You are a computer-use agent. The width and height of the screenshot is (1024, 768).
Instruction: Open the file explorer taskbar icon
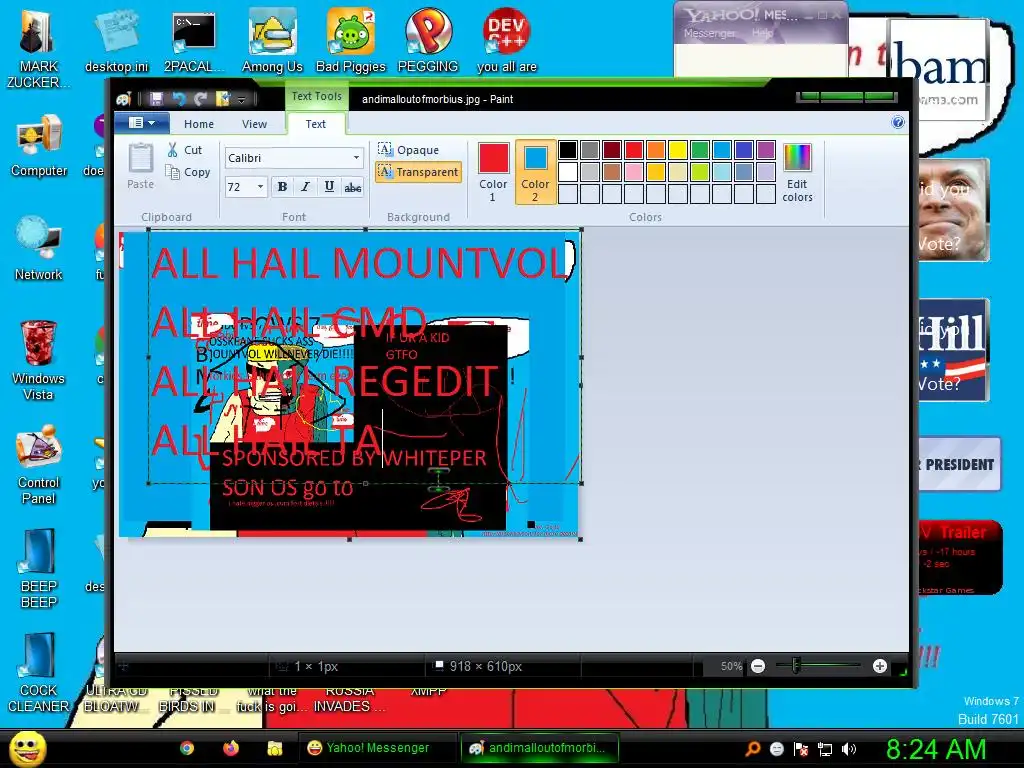274,748
